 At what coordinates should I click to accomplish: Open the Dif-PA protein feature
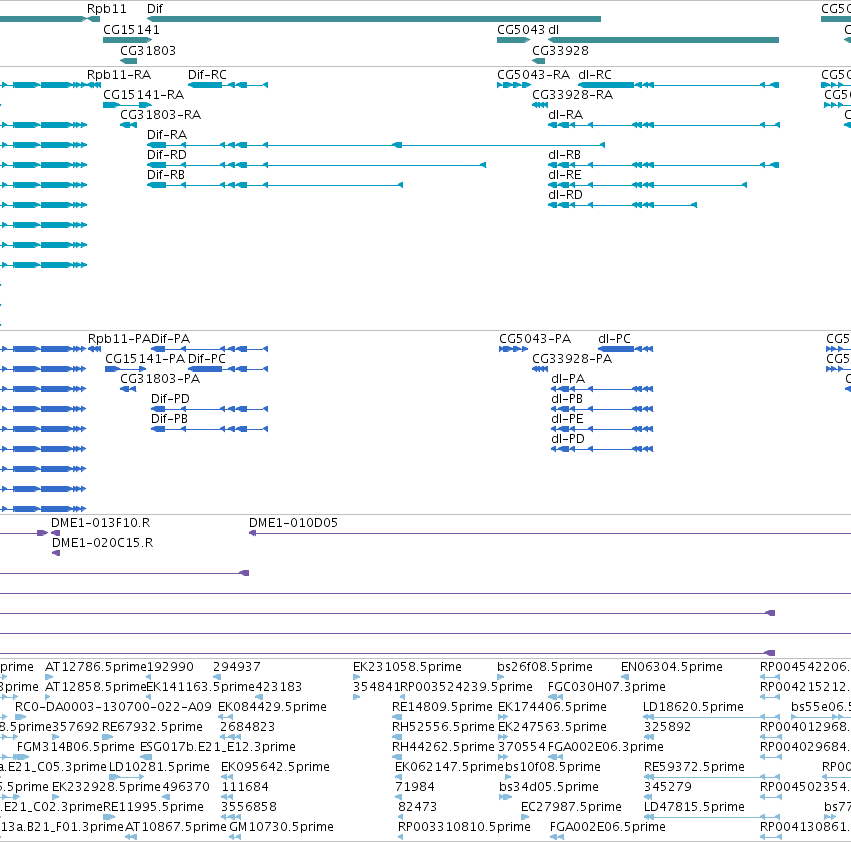170,339
